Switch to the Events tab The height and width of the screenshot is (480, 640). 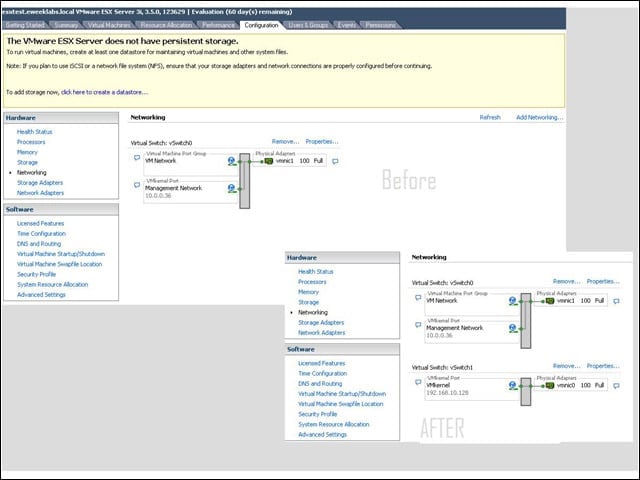coord(347,25)
